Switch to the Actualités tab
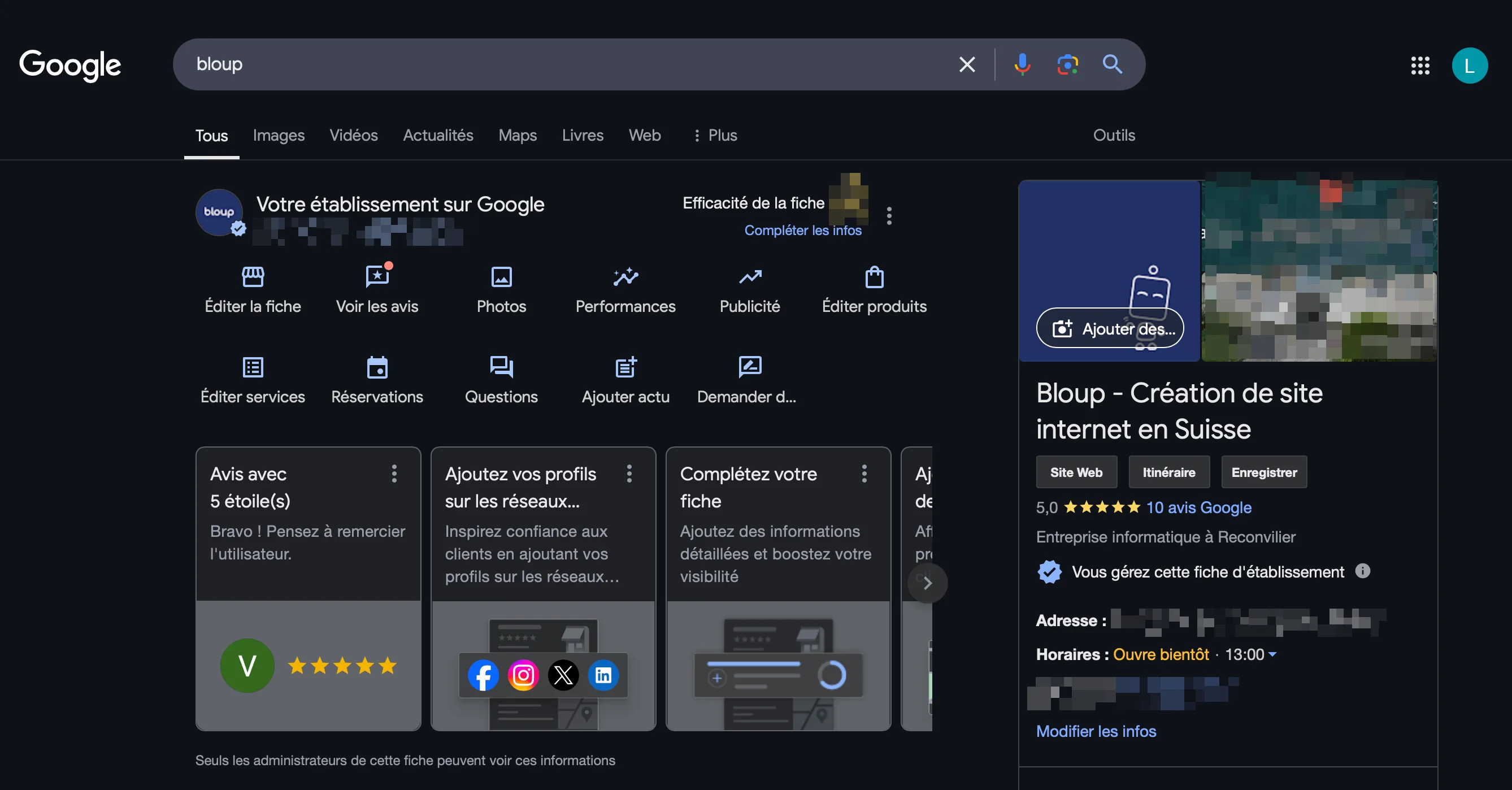The width and height of the screenshot is (1512, 790). 438,136
